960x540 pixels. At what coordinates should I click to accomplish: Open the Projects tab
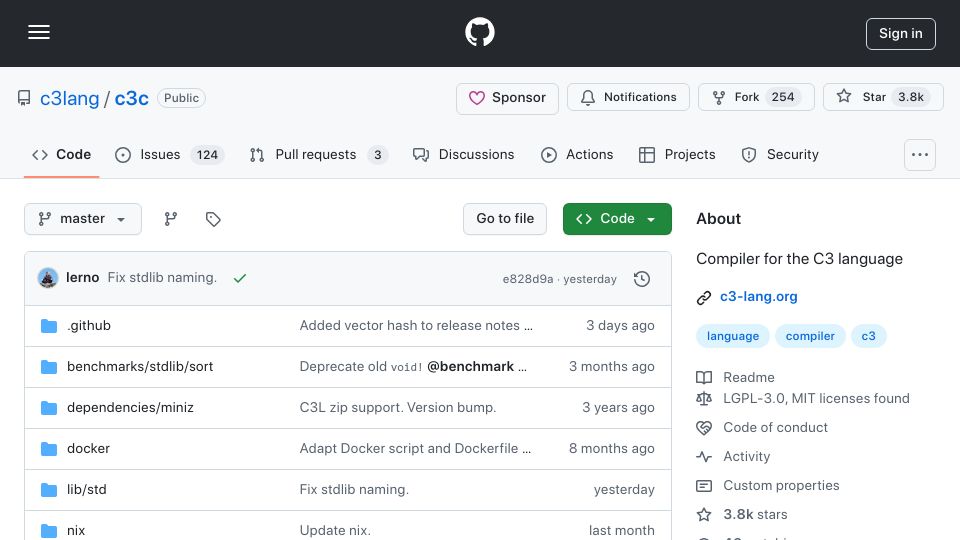point(677,155)
